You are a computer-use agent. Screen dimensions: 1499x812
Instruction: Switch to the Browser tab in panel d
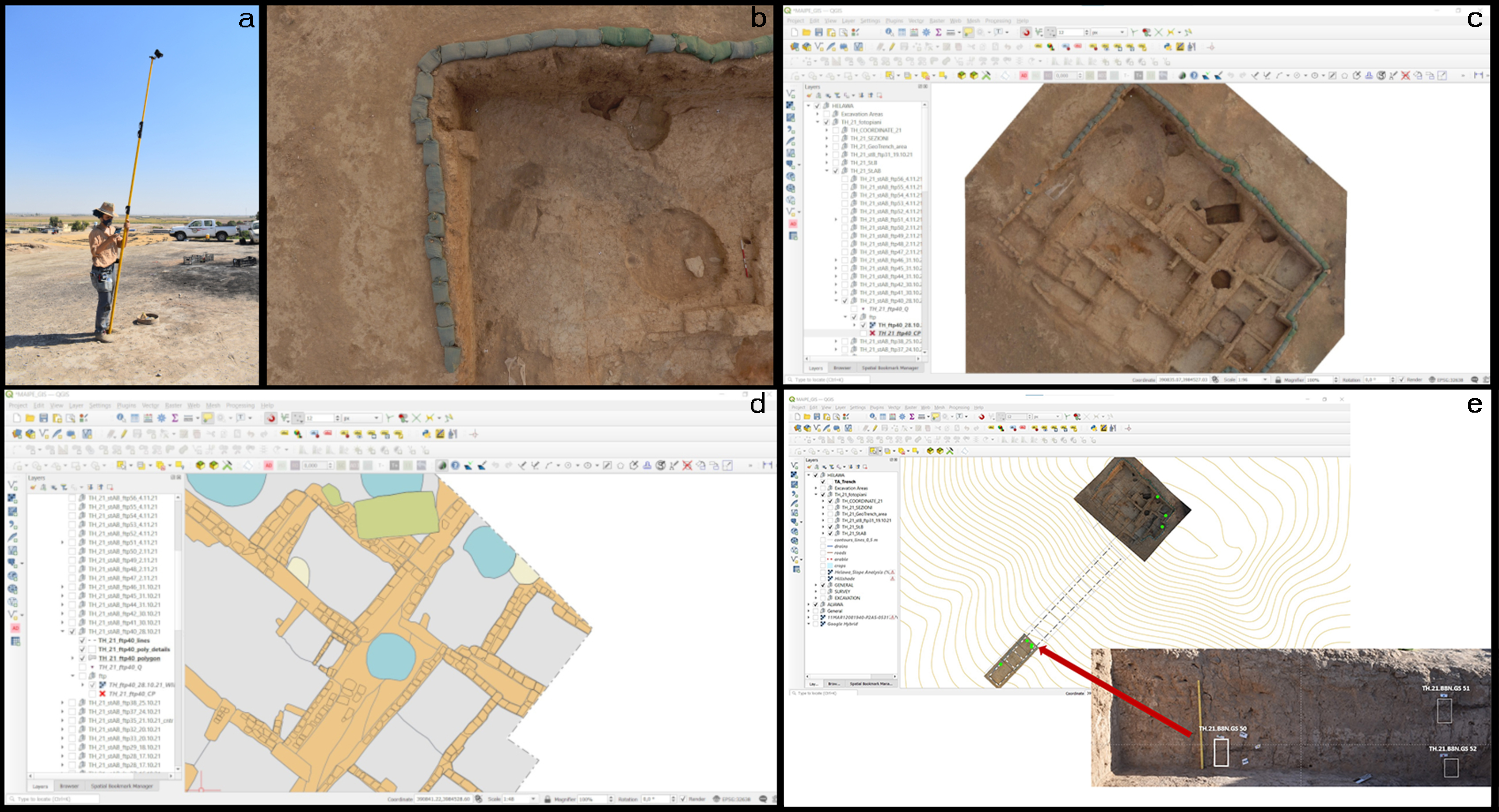[68, 786]
